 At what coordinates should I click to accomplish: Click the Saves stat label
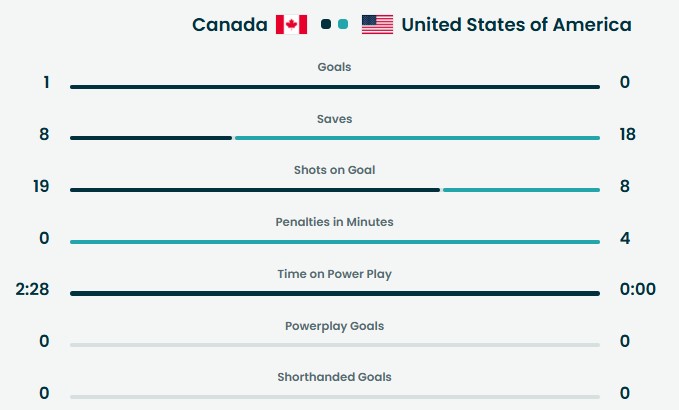334,119
